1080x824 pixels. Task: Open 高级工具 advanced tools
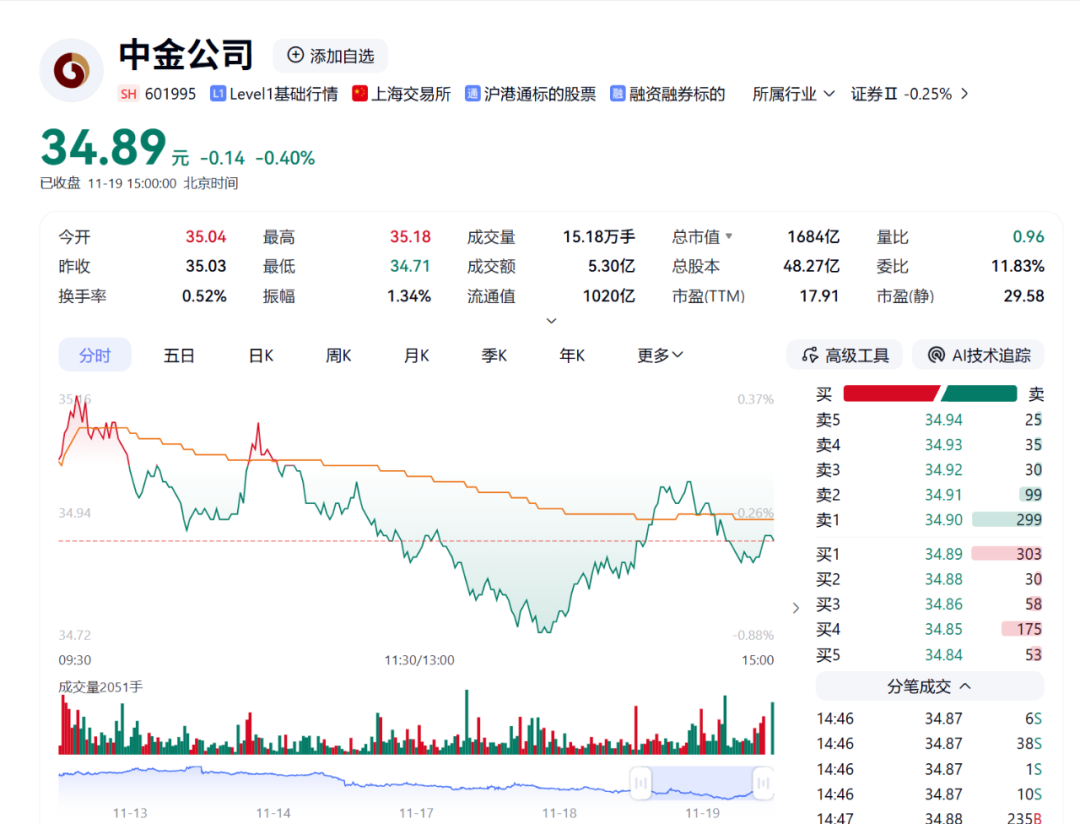tap(845, 355)
